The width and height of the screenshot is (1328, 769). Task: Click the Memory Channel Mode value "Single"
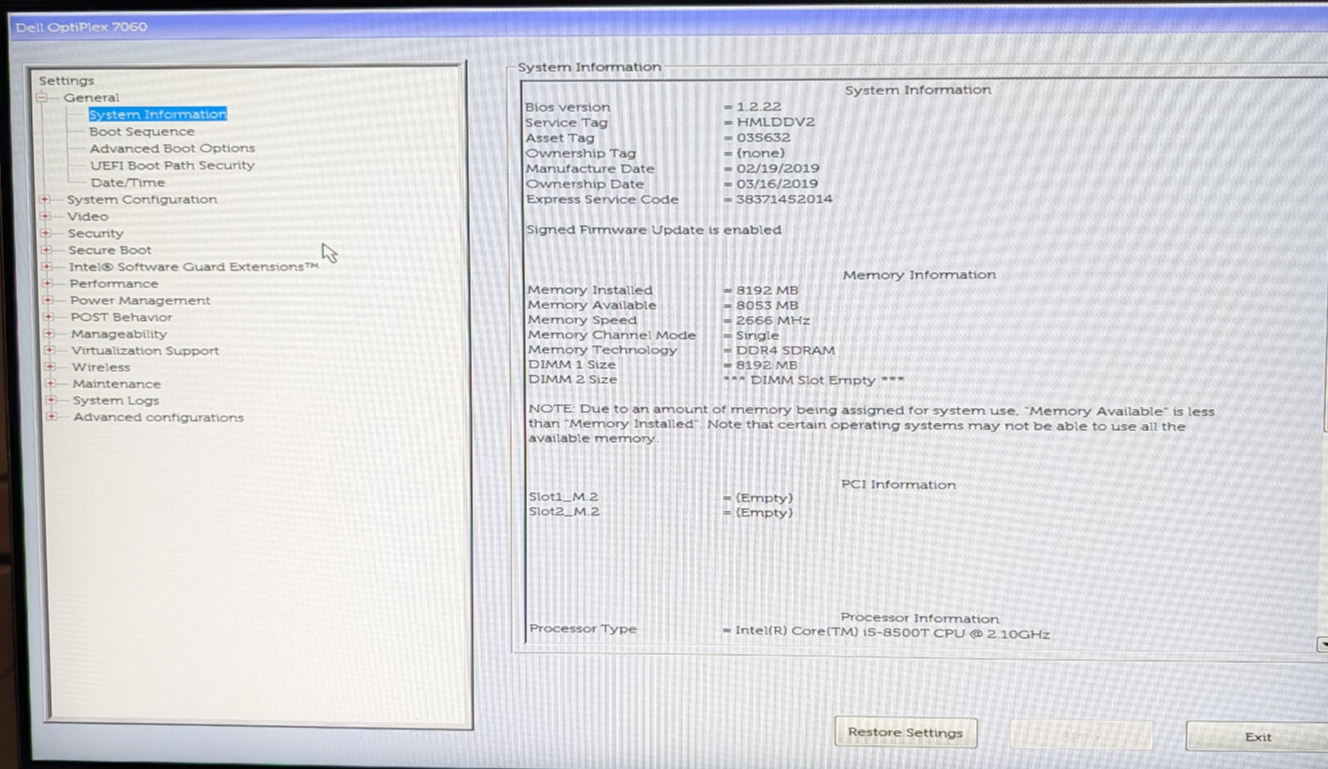pyautogui.click(x=757, y=336)
